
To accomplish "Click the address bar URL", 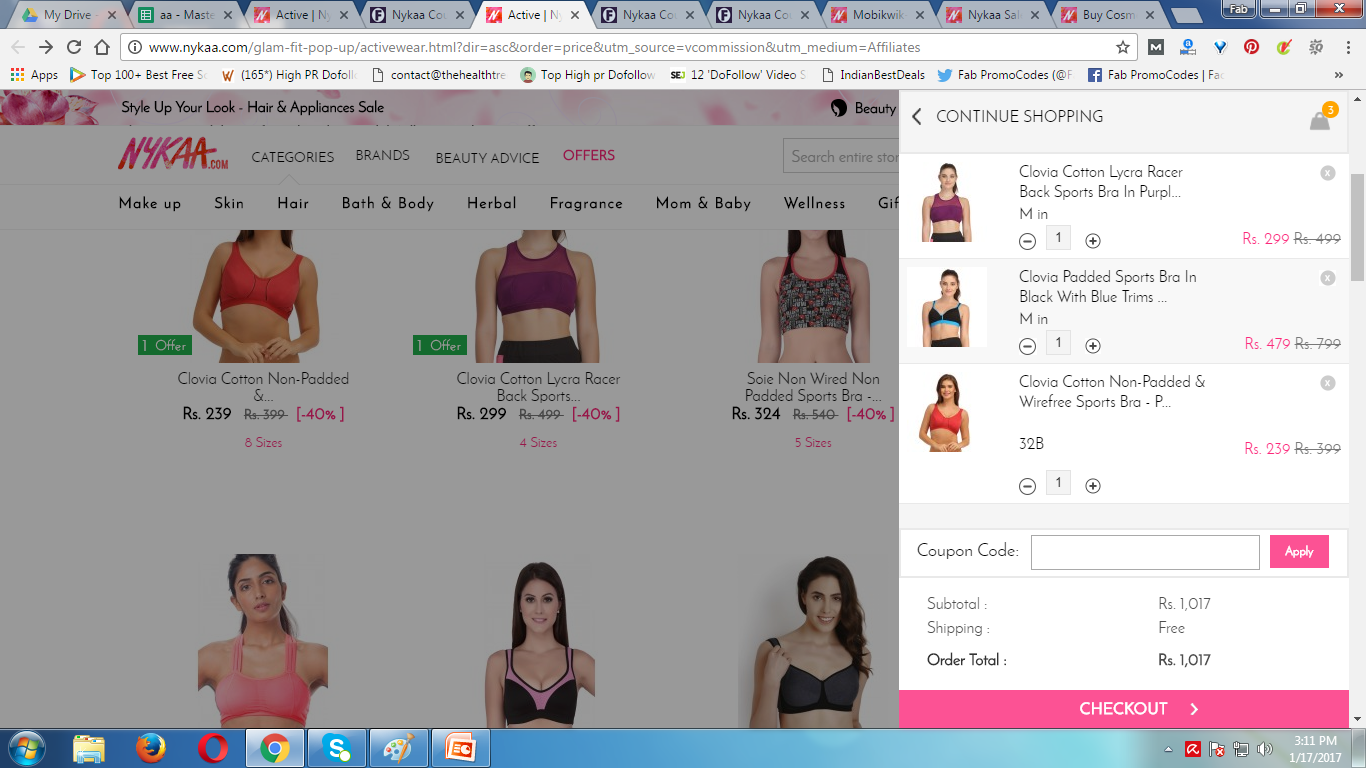I will click(534, 47).
